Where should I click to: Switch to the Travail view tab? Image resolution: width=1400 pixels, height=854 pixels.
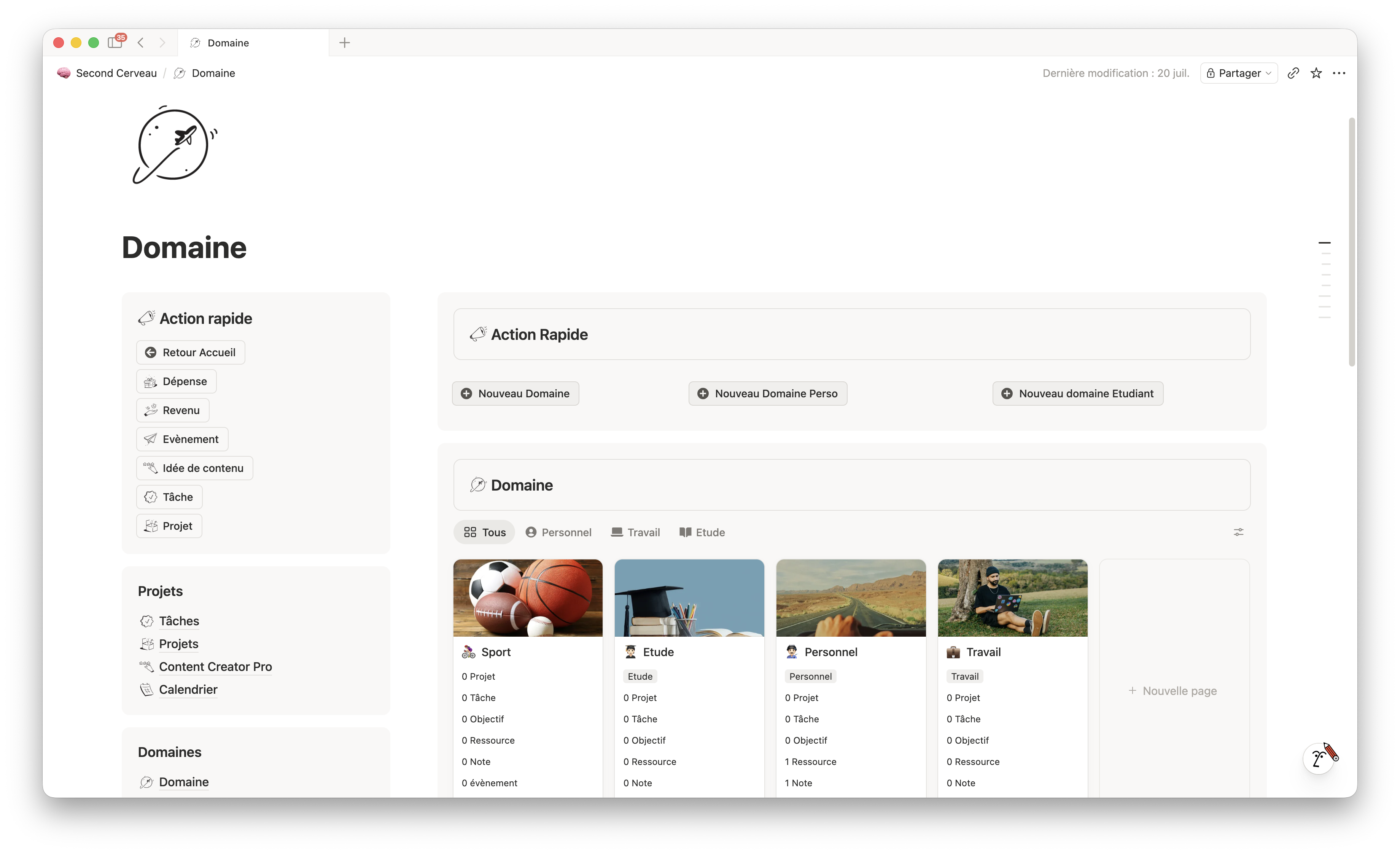coord(635,532)
